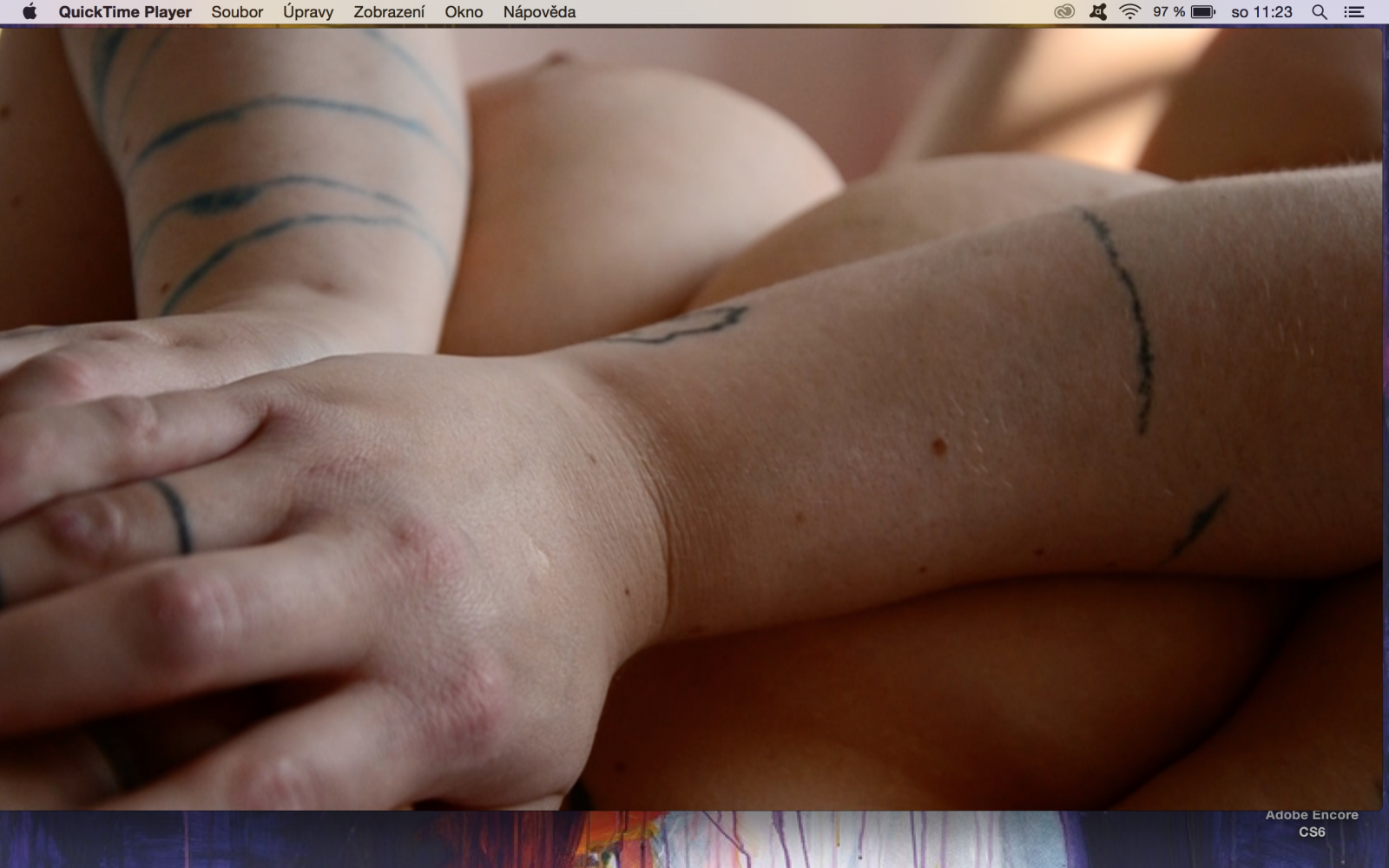1389x868 pixels.
Task: Open the QuickTime Player application menu
Action: (125, 12)
